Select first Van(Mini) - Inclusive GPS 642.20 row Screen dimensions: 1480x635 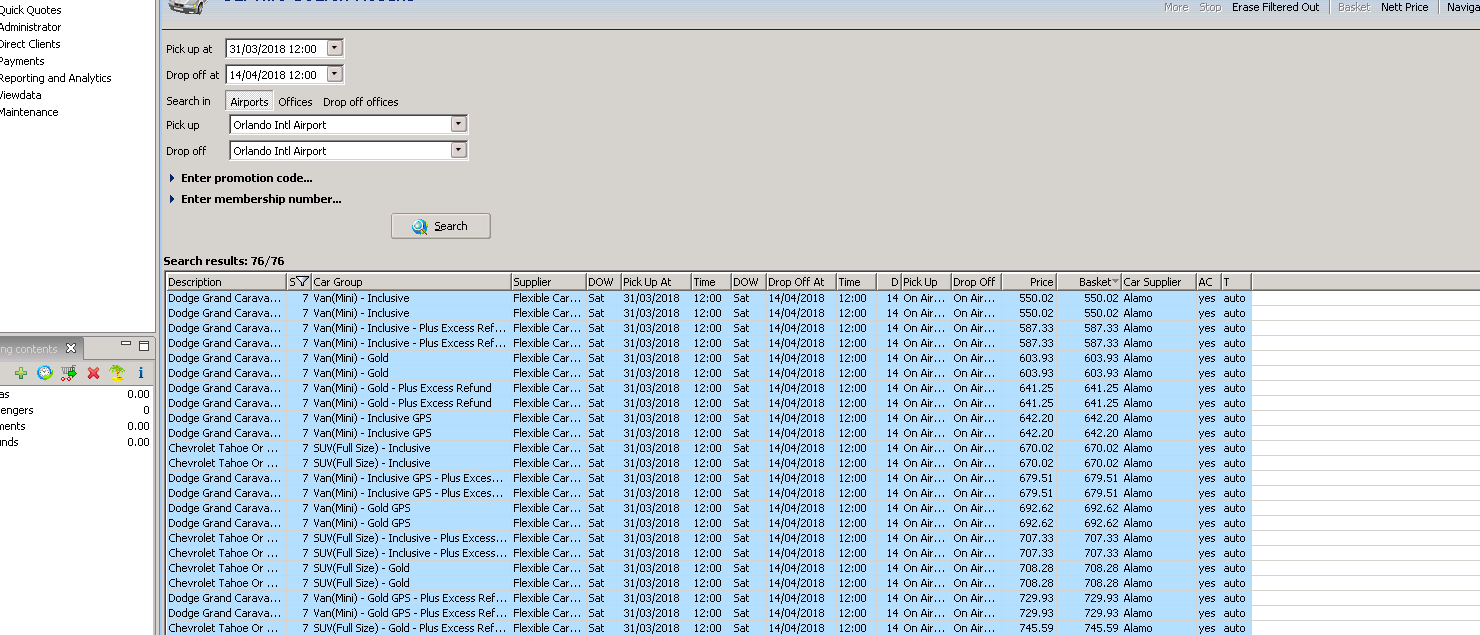coord(708,418)
